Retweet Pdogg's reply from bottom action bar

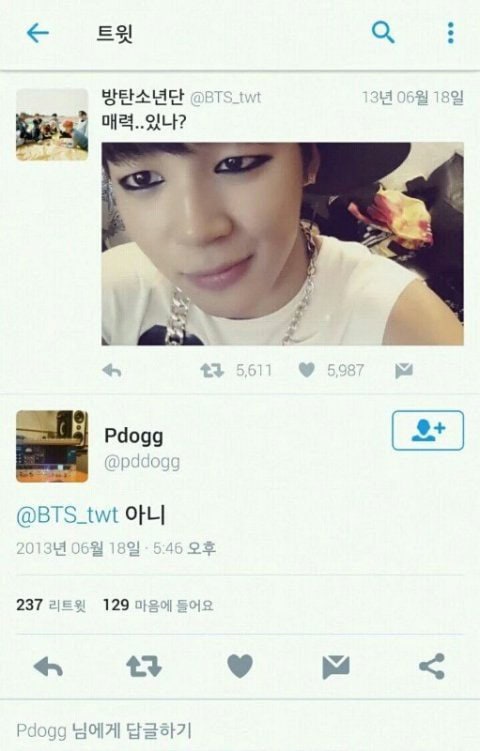pyautogui.click(x=144, y=666)
